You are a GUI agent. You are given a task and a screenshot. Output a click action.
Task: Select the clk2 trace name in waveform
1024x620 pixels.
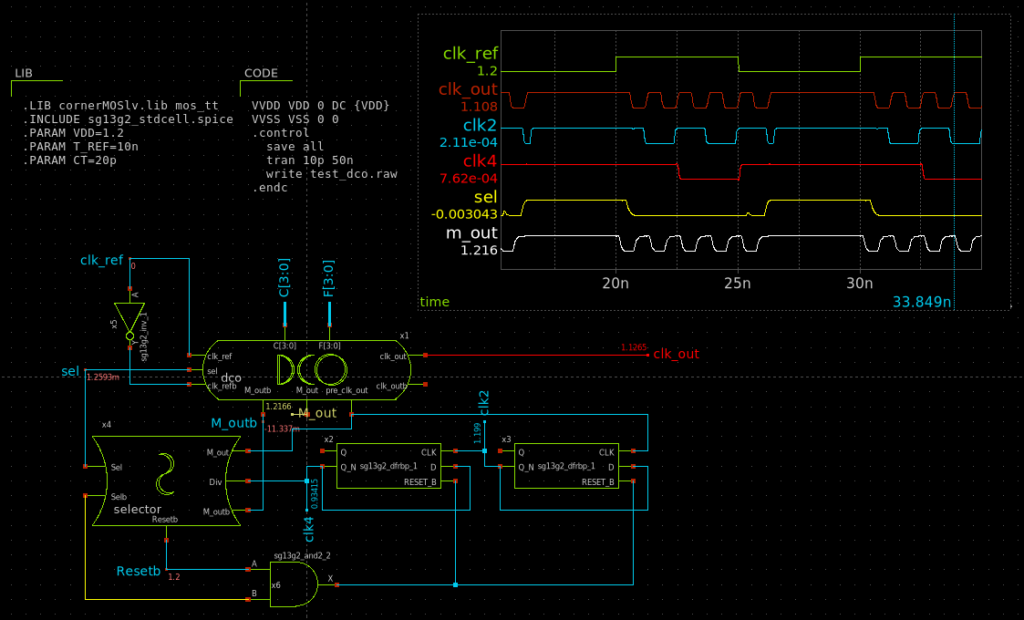[480, 124]
